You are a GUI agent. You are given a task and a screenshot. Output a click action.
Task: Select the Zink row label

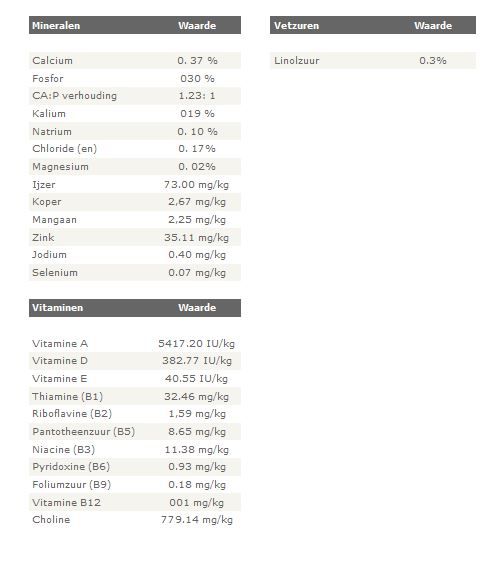tap(43, 238)
